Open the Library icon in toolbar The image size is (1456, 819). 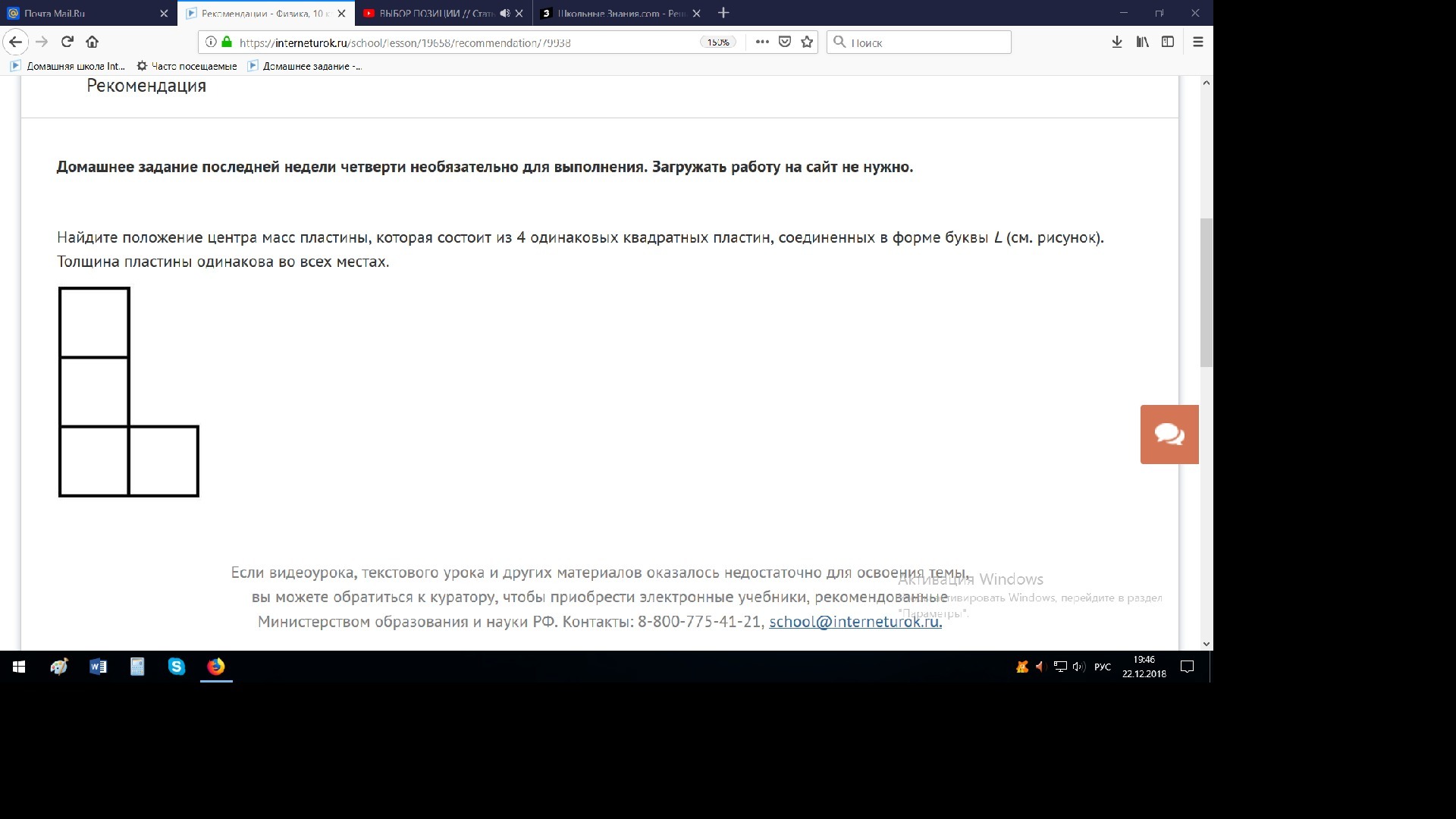pos(1142,42)
